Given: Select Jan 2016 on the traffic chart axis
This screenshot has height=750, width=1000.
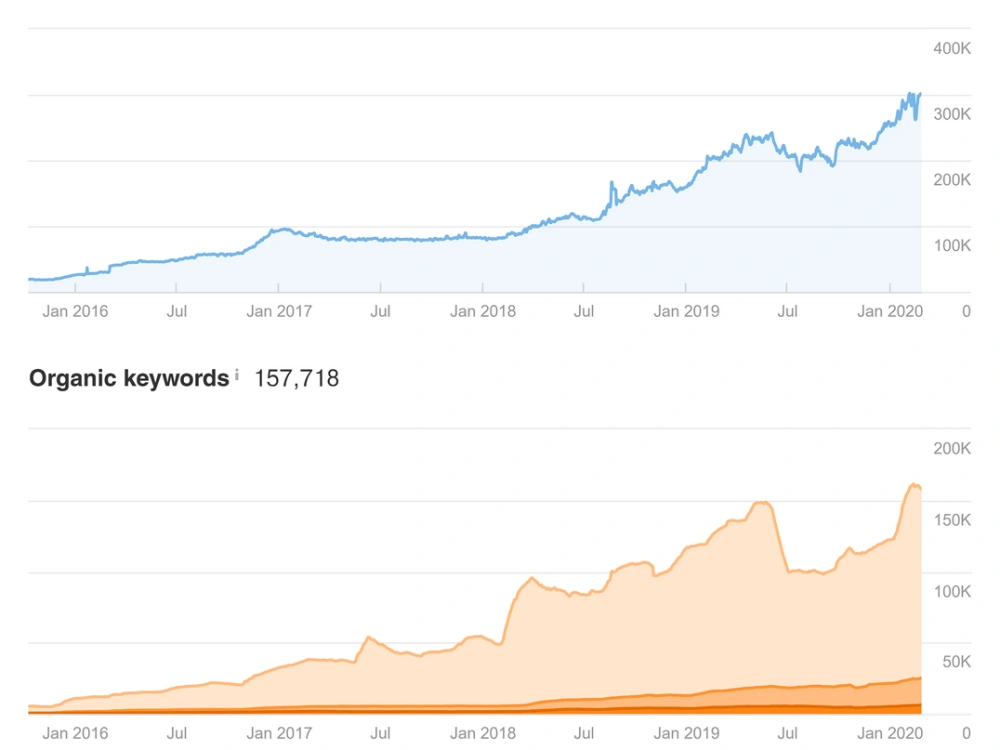Looking at the screenshot, I should 75,311.
